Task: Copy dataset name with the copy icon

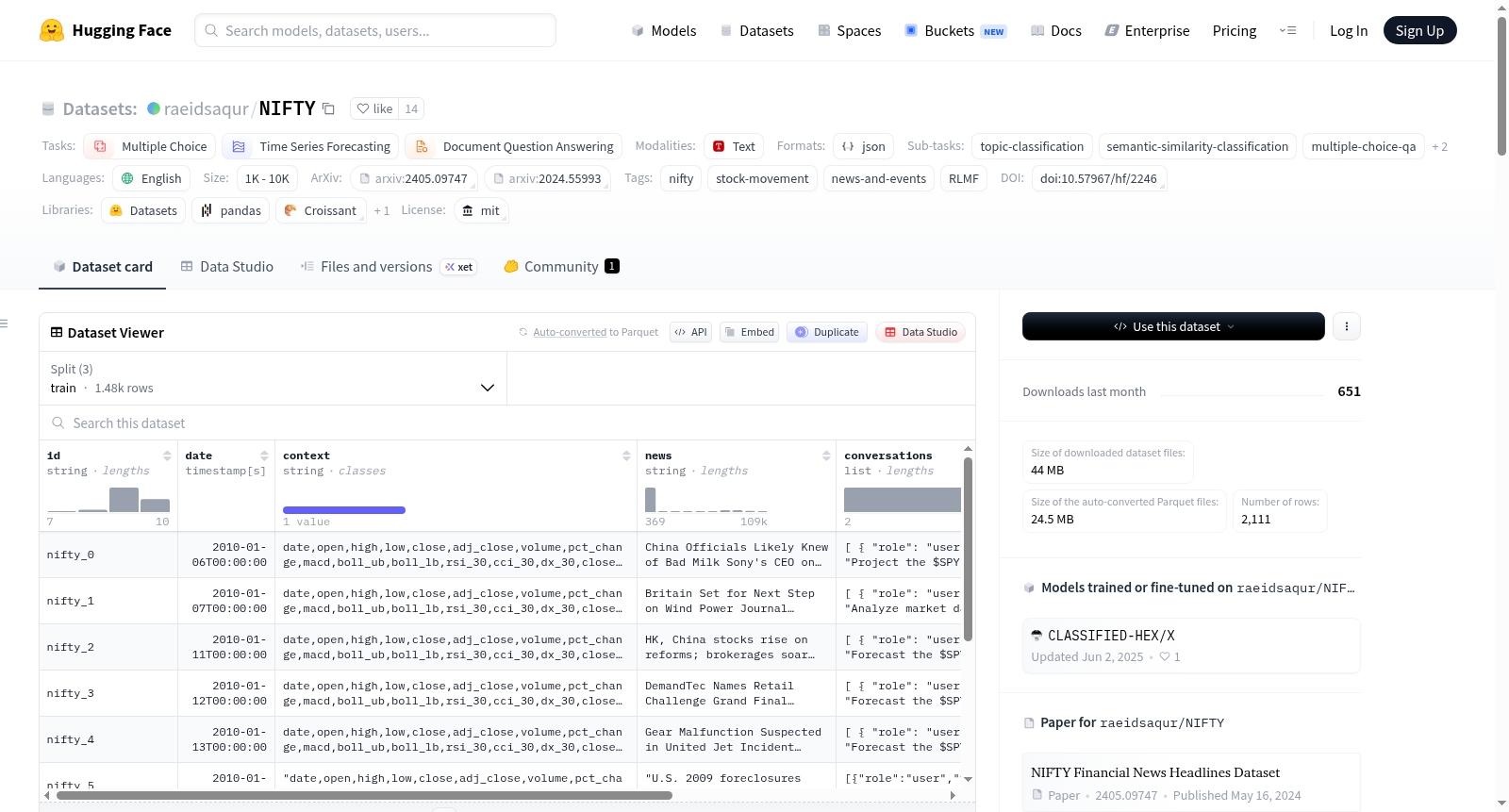Action: pos(328,108)
